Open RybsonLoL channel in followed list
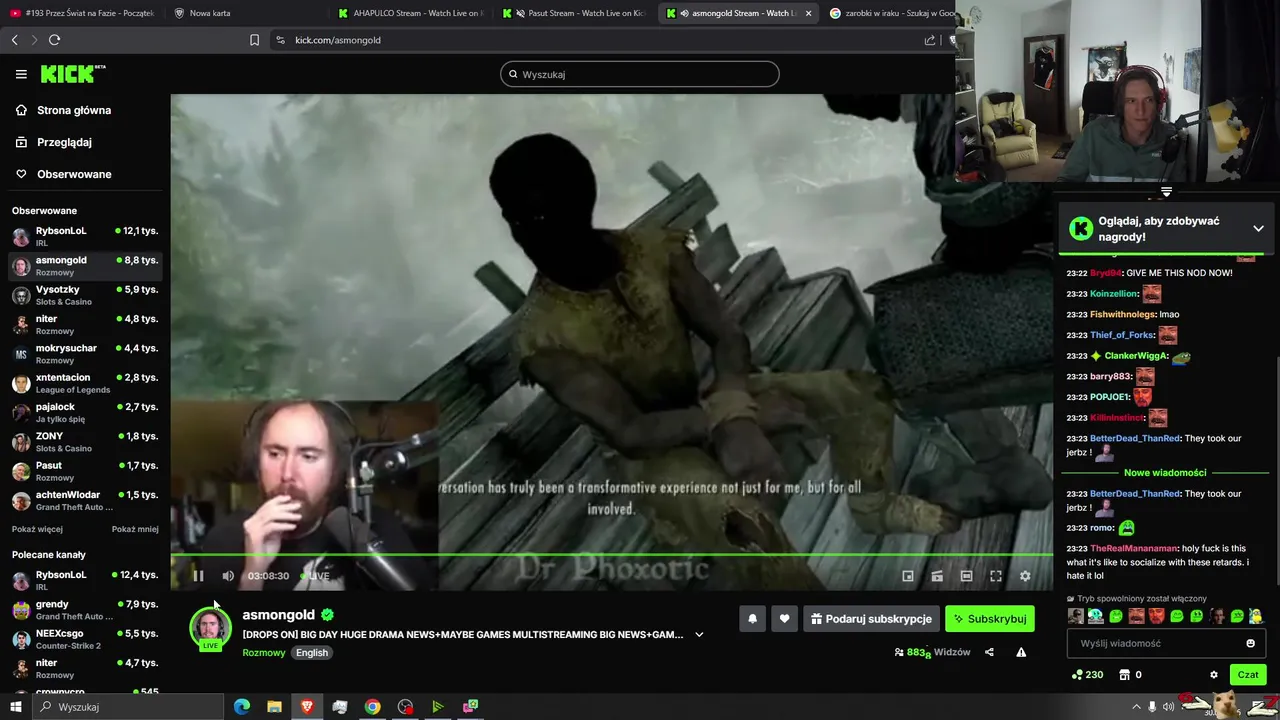1280x720 pixels. point(85,236)
